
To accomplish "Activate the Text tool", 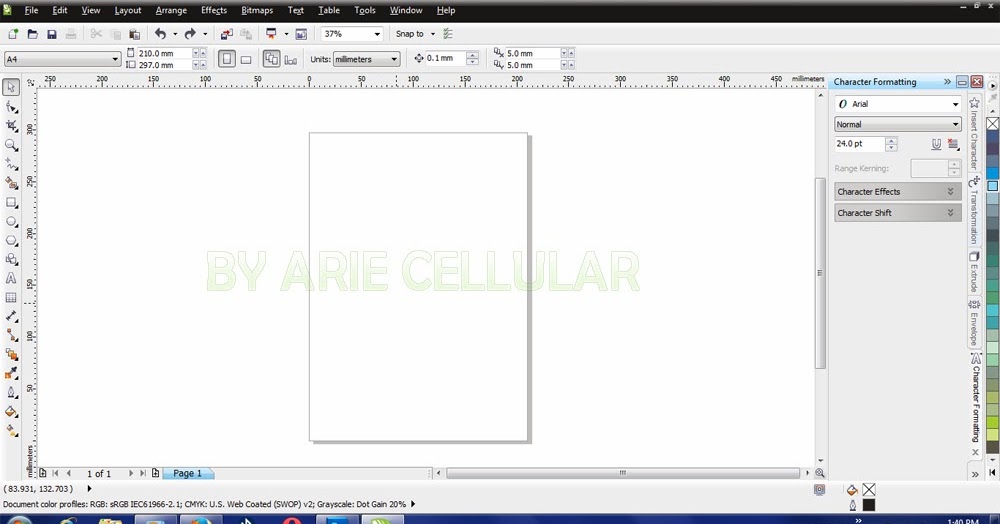I will click(x=11, y=279).
